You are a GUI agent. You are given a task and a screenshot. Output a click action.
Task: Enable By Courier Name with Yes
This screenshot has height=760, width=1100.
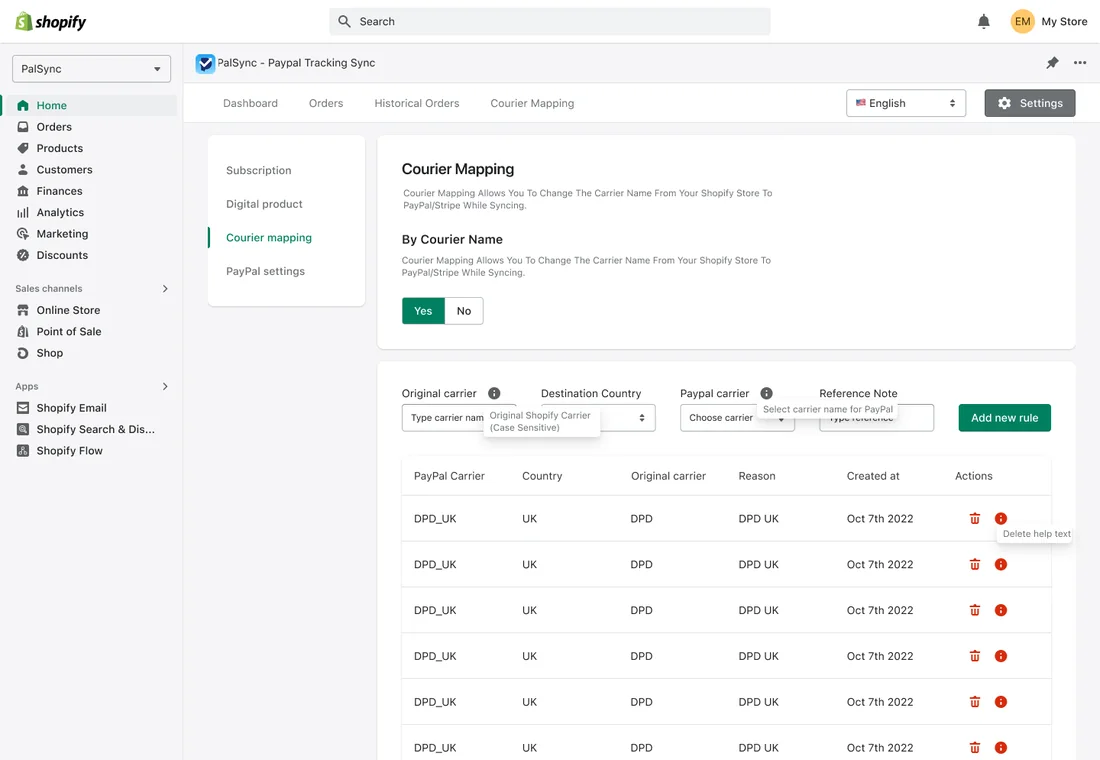423,311
